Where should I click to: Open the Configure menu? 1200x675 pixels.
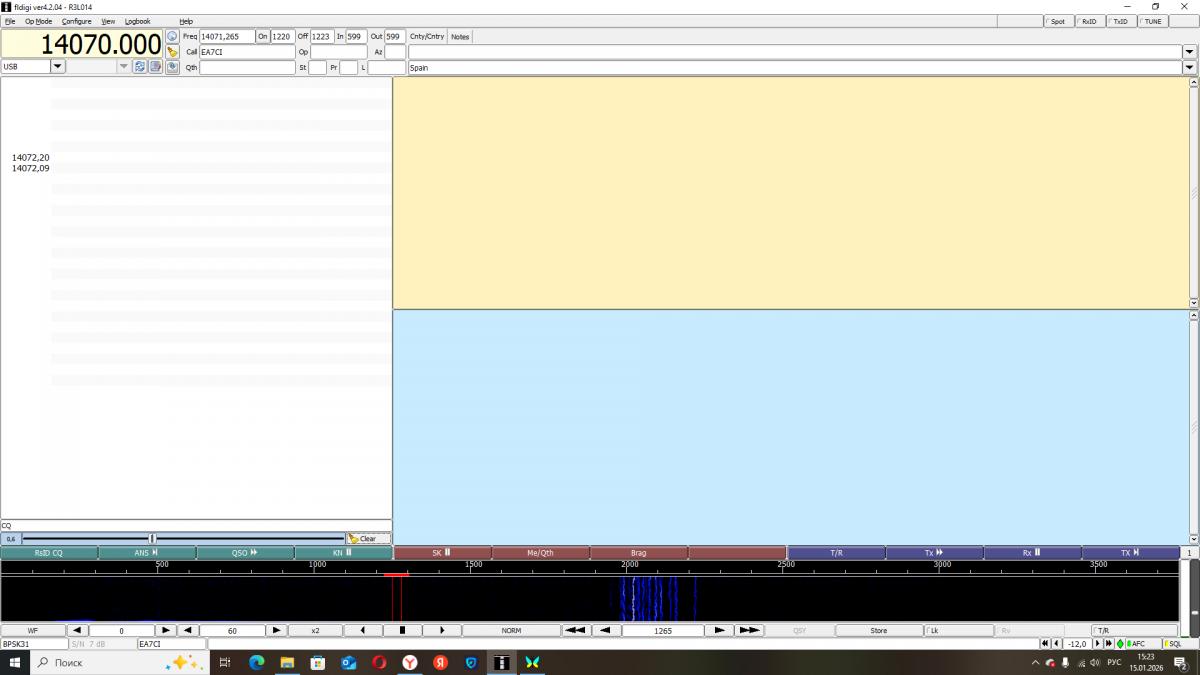pyautogui.click(x=76, y=21)
